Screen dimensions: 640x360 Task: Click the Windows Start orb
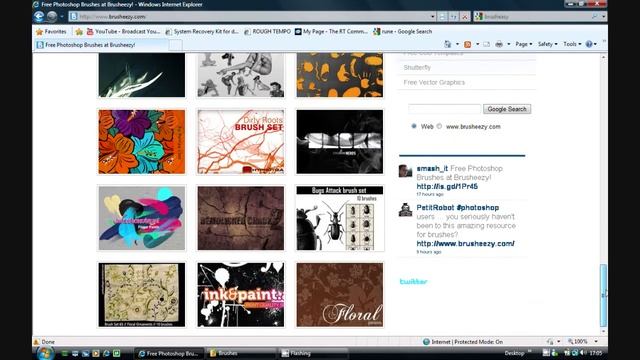pos(44,353)
